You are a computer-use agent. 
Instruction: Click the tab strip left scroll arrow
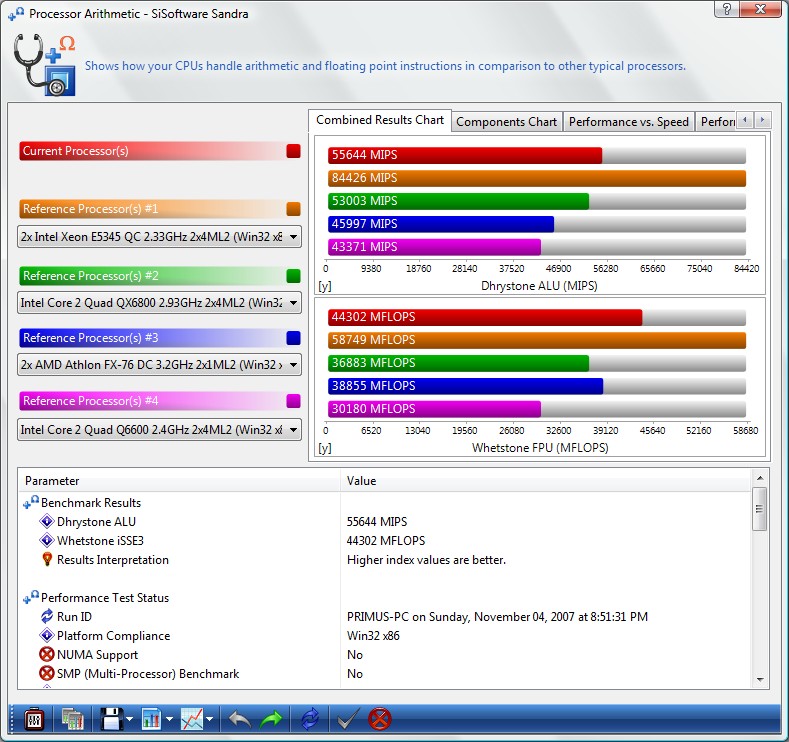(745, 120)
